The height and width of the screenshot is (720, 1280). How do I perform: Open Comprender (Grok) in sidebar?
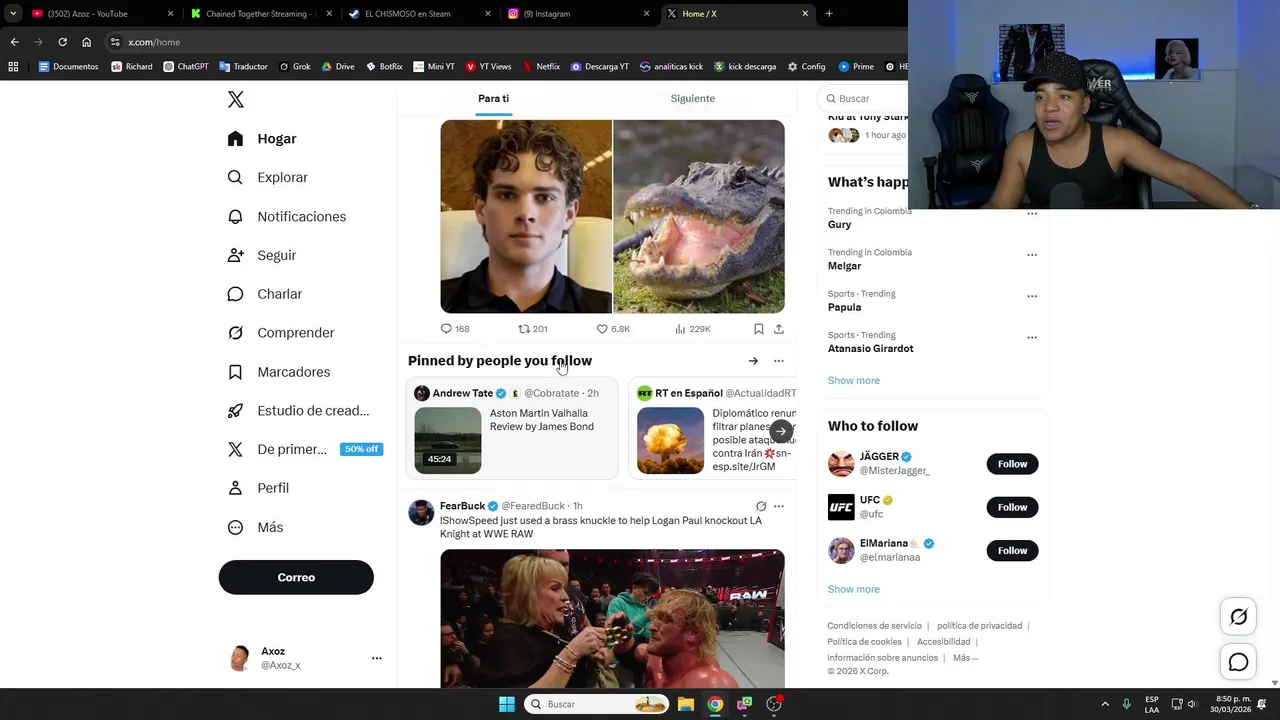(x=281, y=333)
